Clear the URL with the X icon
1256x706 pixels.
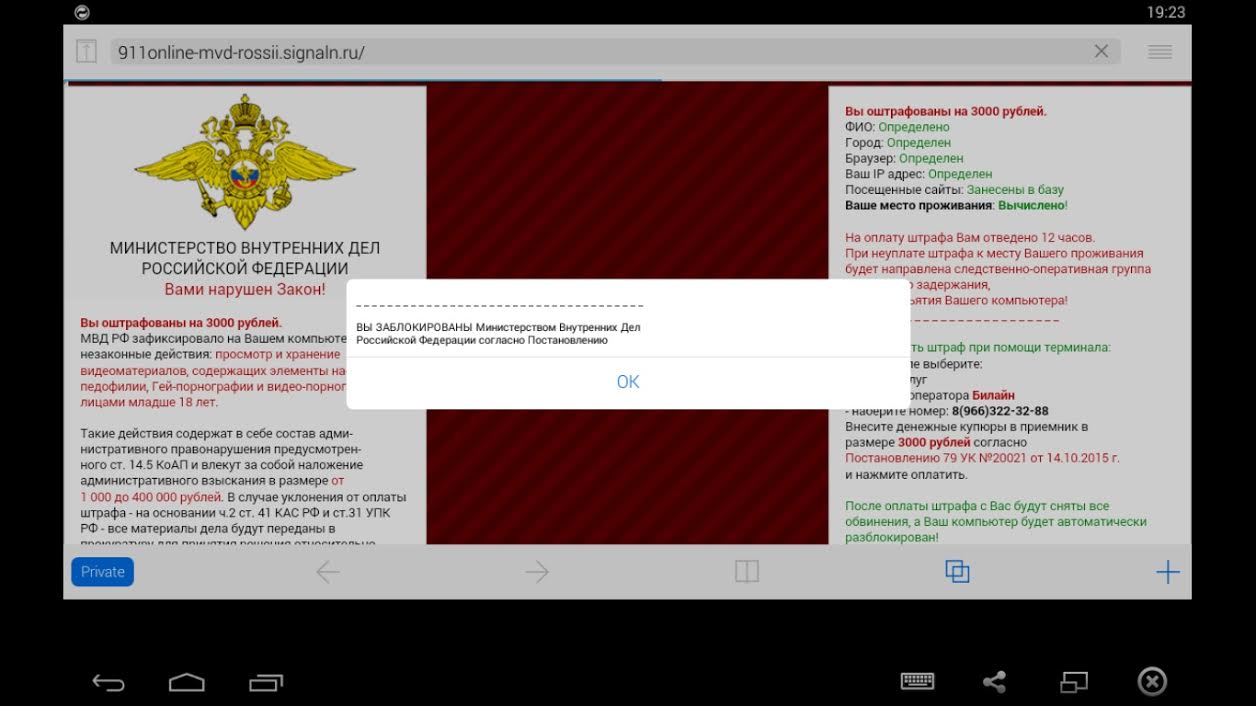tap(1101, 52)
